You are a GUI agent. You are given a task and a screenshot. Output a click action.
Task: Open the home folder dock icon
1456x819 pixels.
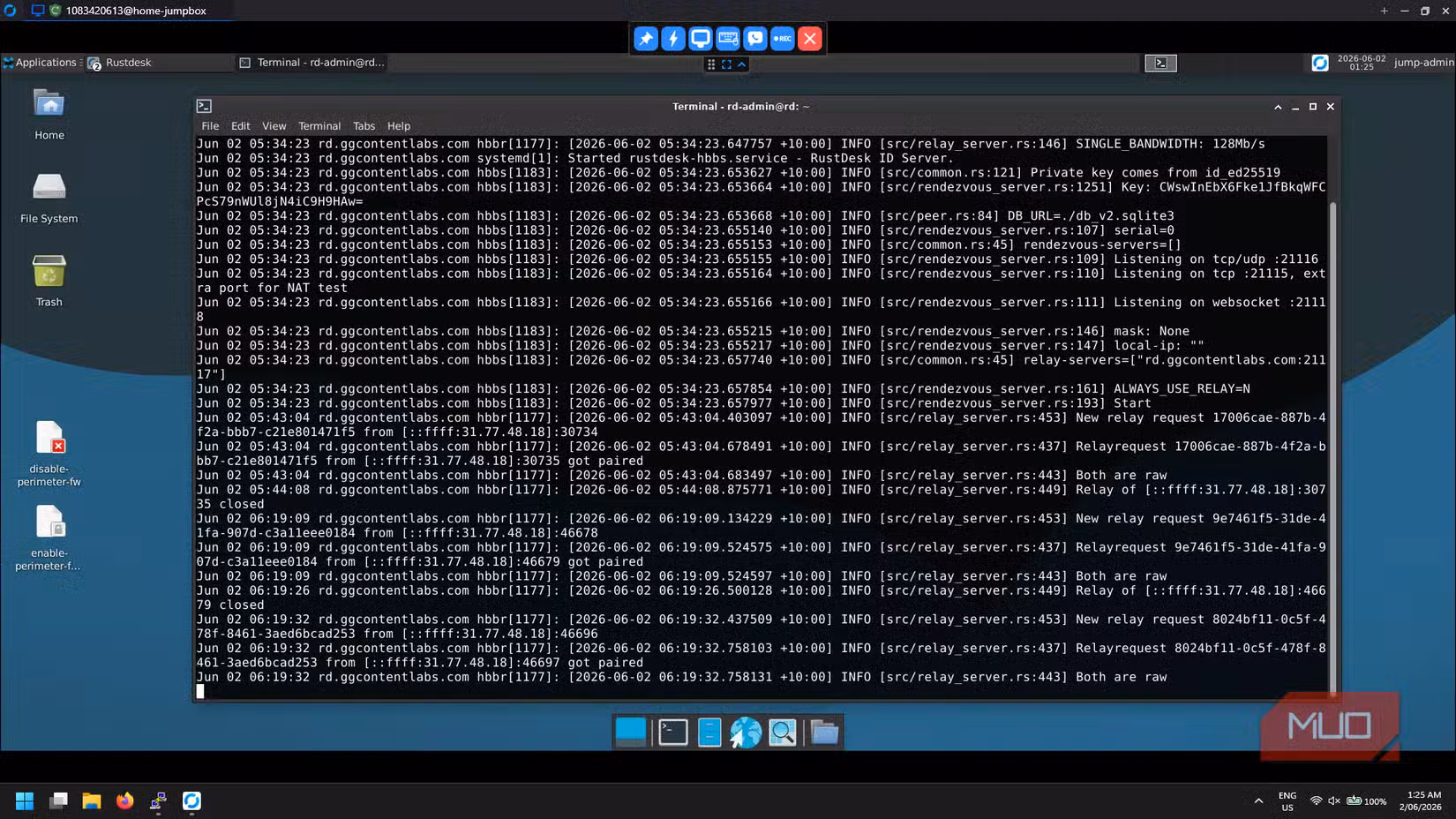(825, 733)
